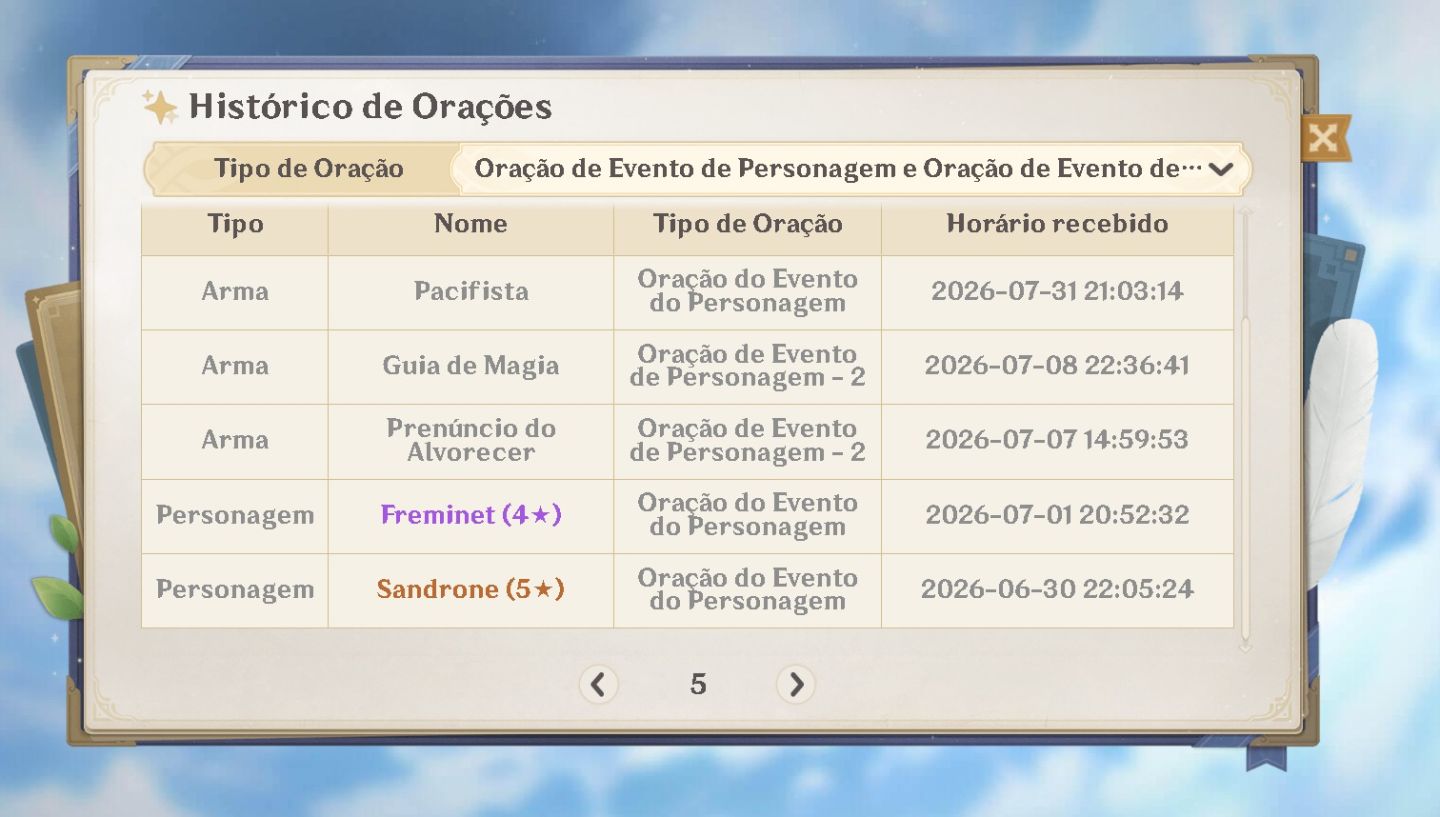
Task: Select the Pacifista weapon entry
Action: [x=471, y=291]
